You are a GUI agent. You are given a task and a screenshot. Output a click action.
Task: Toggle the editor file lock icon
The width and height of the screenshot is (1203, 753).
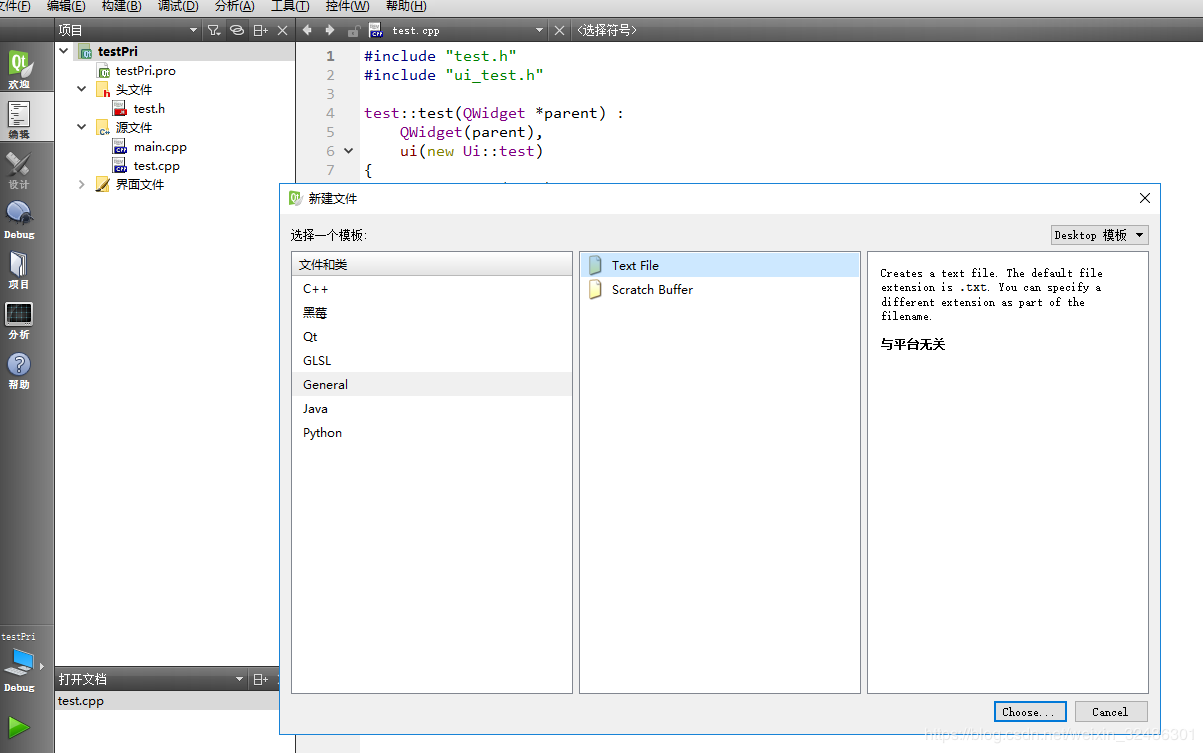point(353,31)
